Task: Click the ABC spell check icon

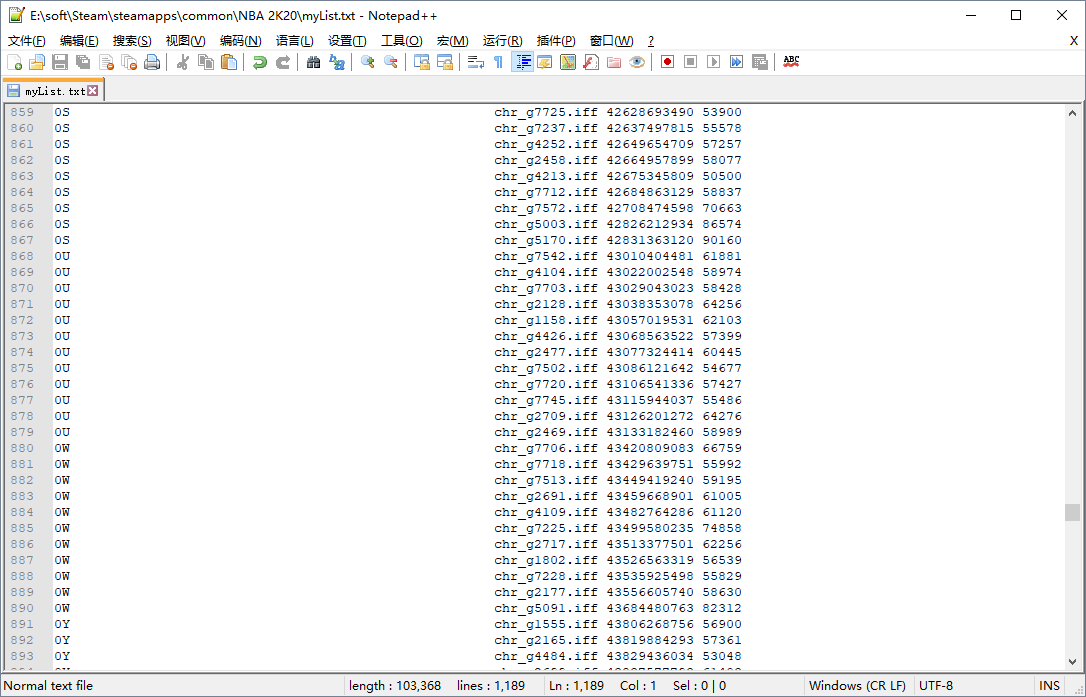Action: [x=791, y=62]
